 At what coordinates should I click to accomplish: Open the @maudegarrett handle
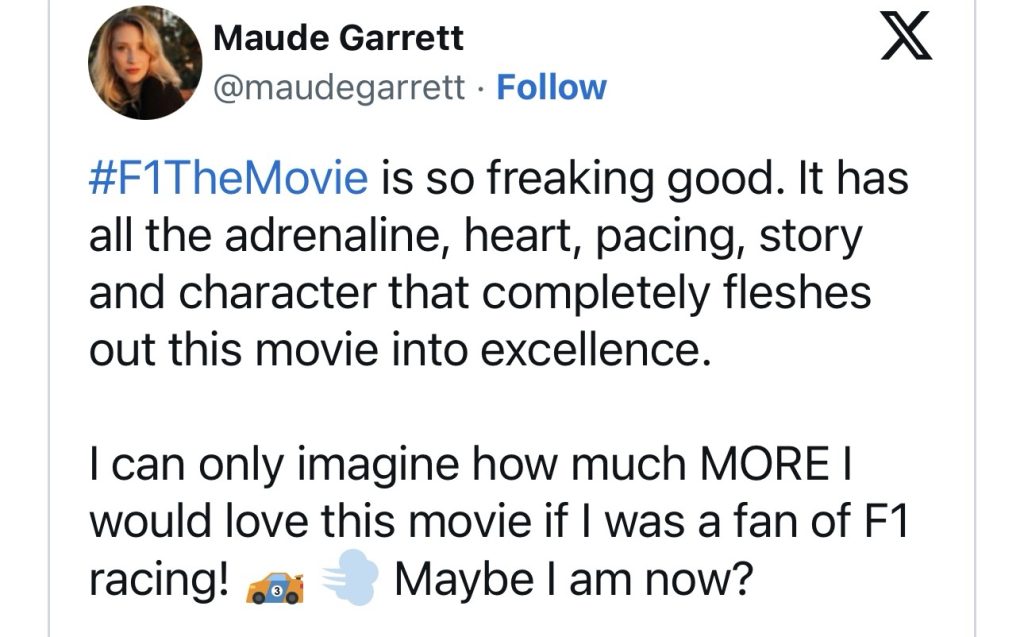(339, 88)
